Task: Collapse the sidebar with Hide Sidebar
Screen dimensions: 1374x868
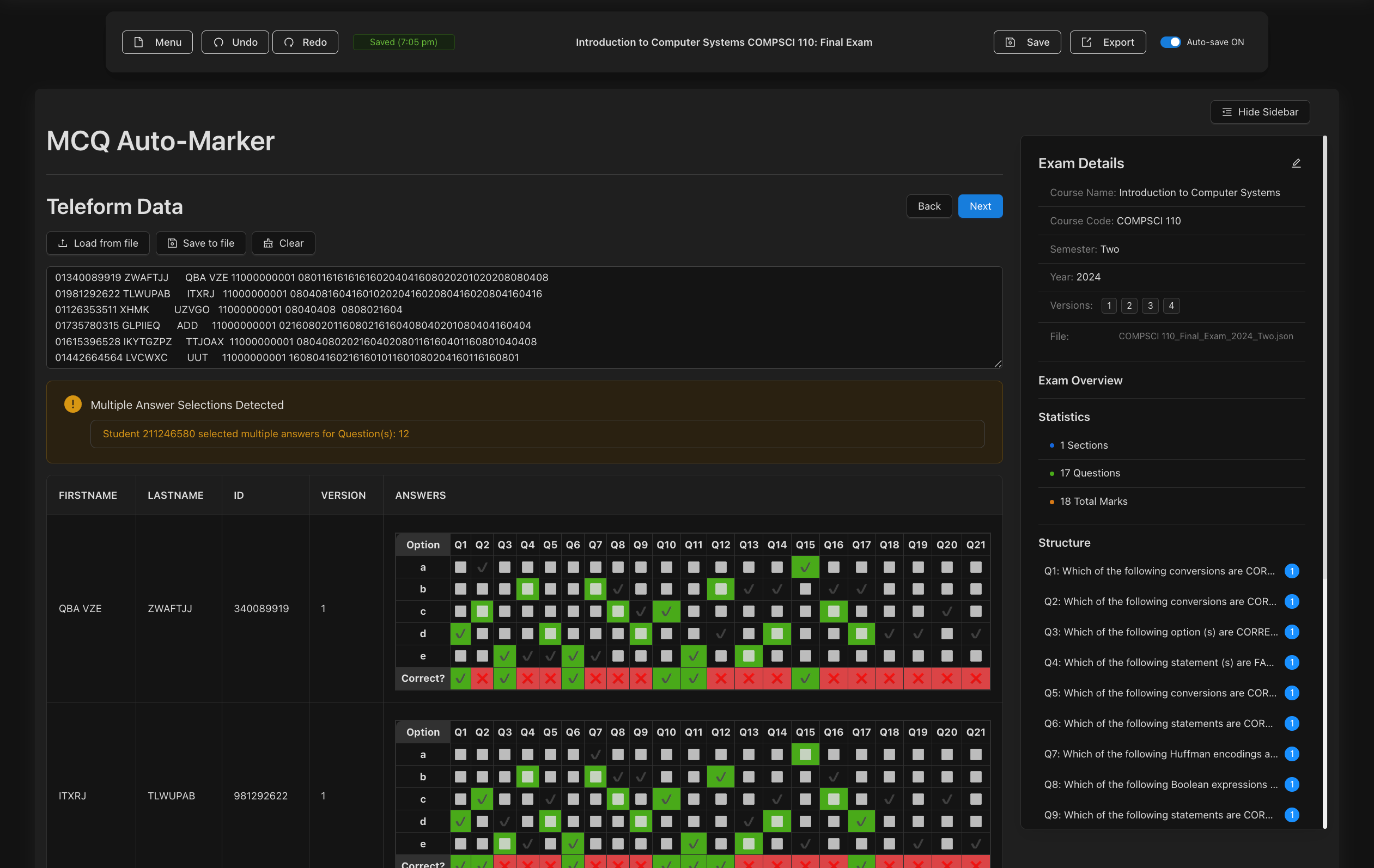Action: (1259, 112)
